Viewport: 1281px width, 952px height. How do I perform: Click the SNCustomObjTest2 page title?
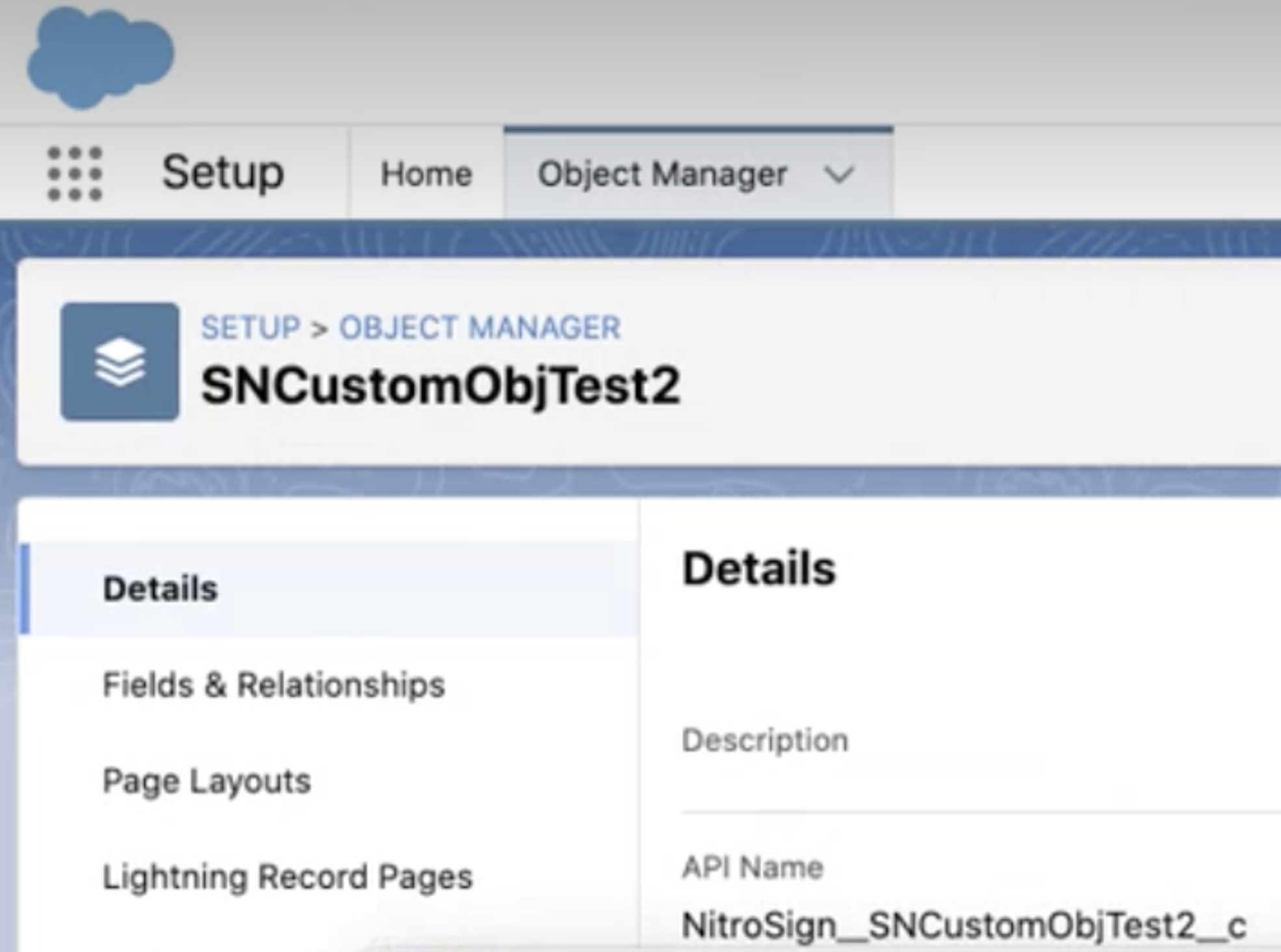(x=440, y=386)
